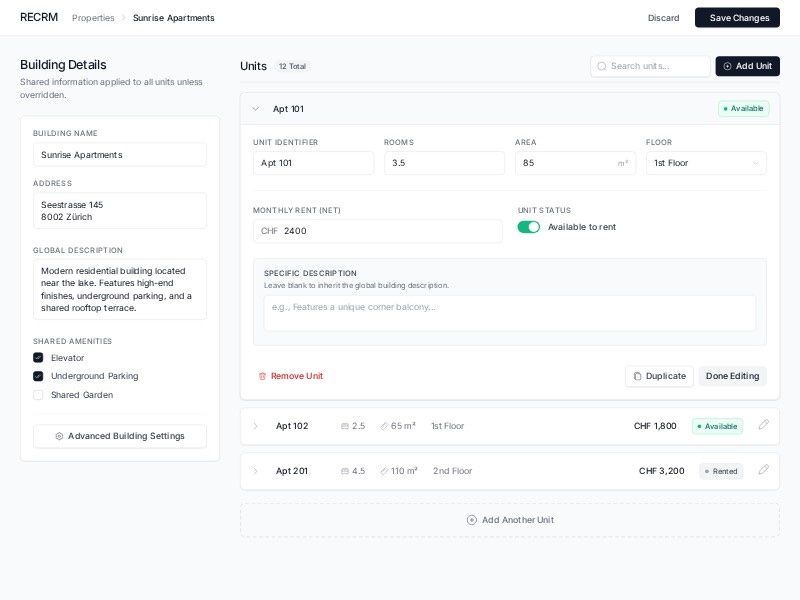
Task: Collapse the Apt 101 unit panel
Action: coord(256,109)
